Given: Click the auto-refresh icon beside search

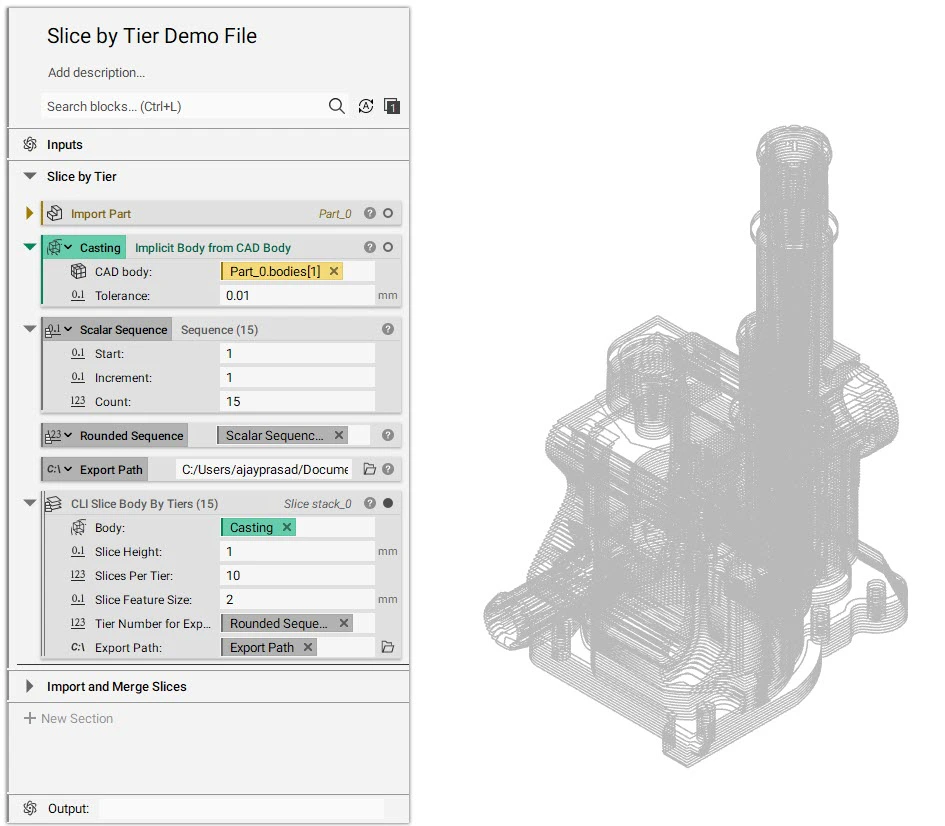Looking at the screenshot, I should pos(366,106).
